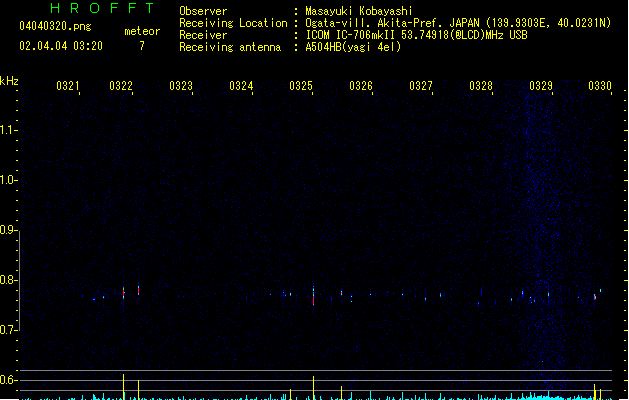
Task: Click the HROFFT title text
Action: click(103, 8)
